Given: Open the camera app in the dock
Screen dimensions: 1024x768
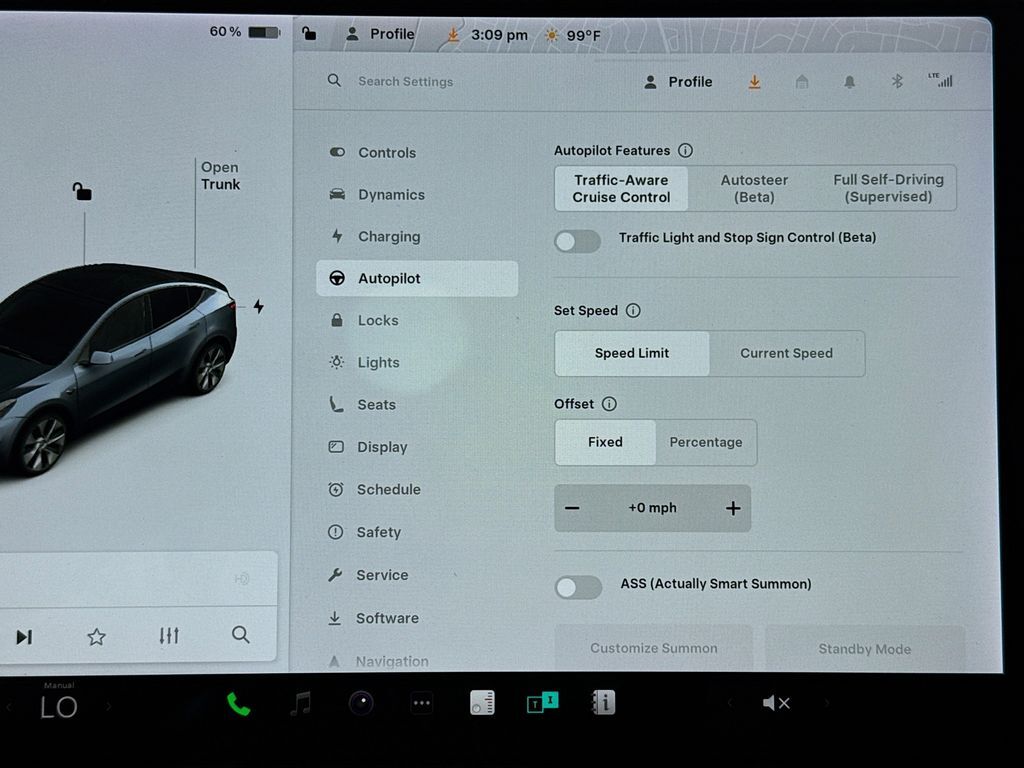Looking at the screenshot, I should tap(361, 703).
